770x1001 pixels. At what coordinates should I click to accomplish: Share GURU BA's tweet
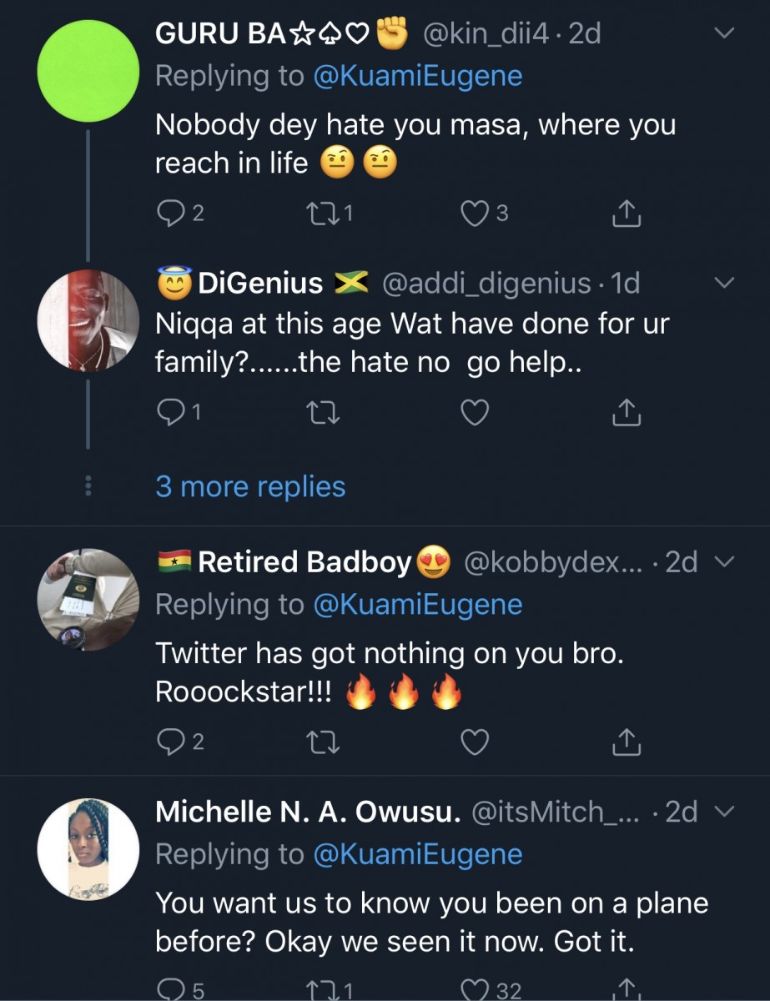(x=624, y=212)
